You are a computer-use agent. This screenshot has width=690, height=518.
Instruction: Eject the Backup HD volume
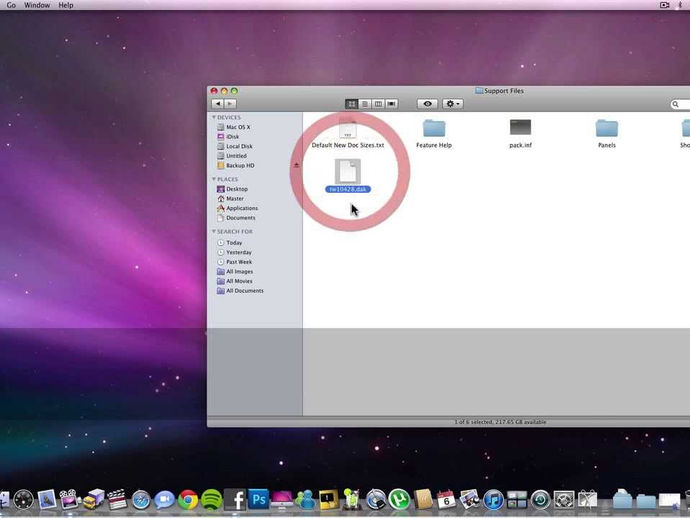[297, 165]
